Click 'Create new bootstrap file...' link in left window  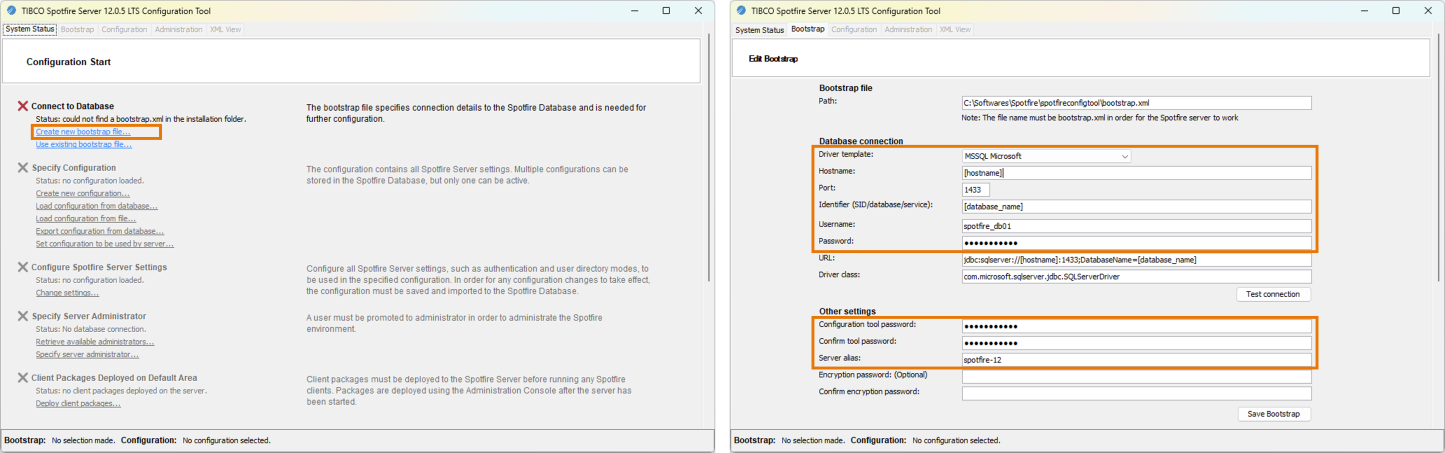point(83,131)
